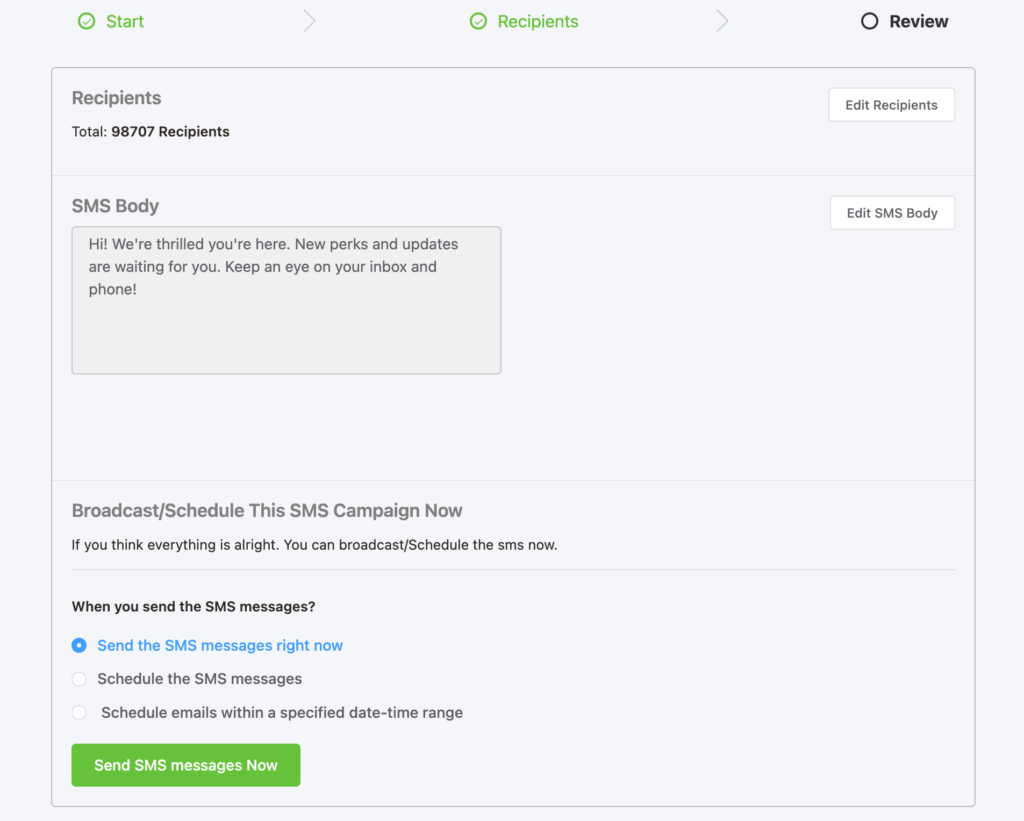The image size is (1024, 821).
Task: Select the Send the SMS messages right now option
Action: coord(79,646)
